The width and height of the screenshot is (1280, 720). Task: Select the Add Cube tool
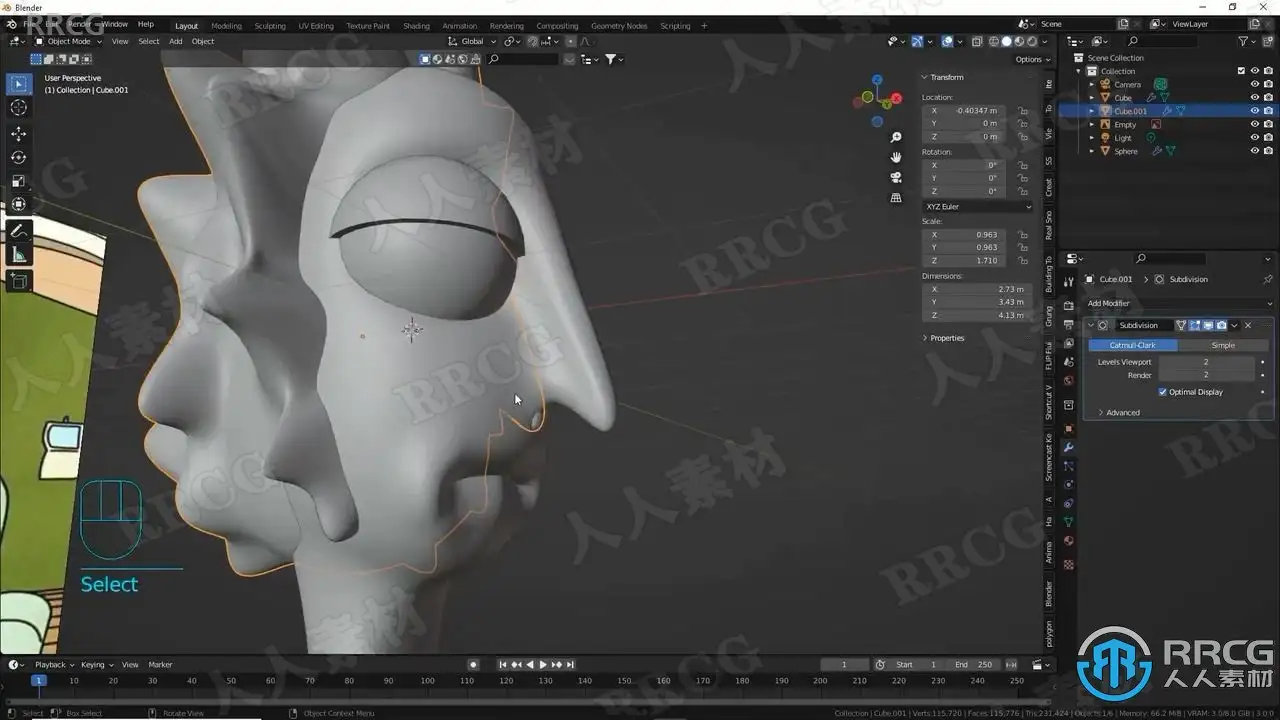18,281
